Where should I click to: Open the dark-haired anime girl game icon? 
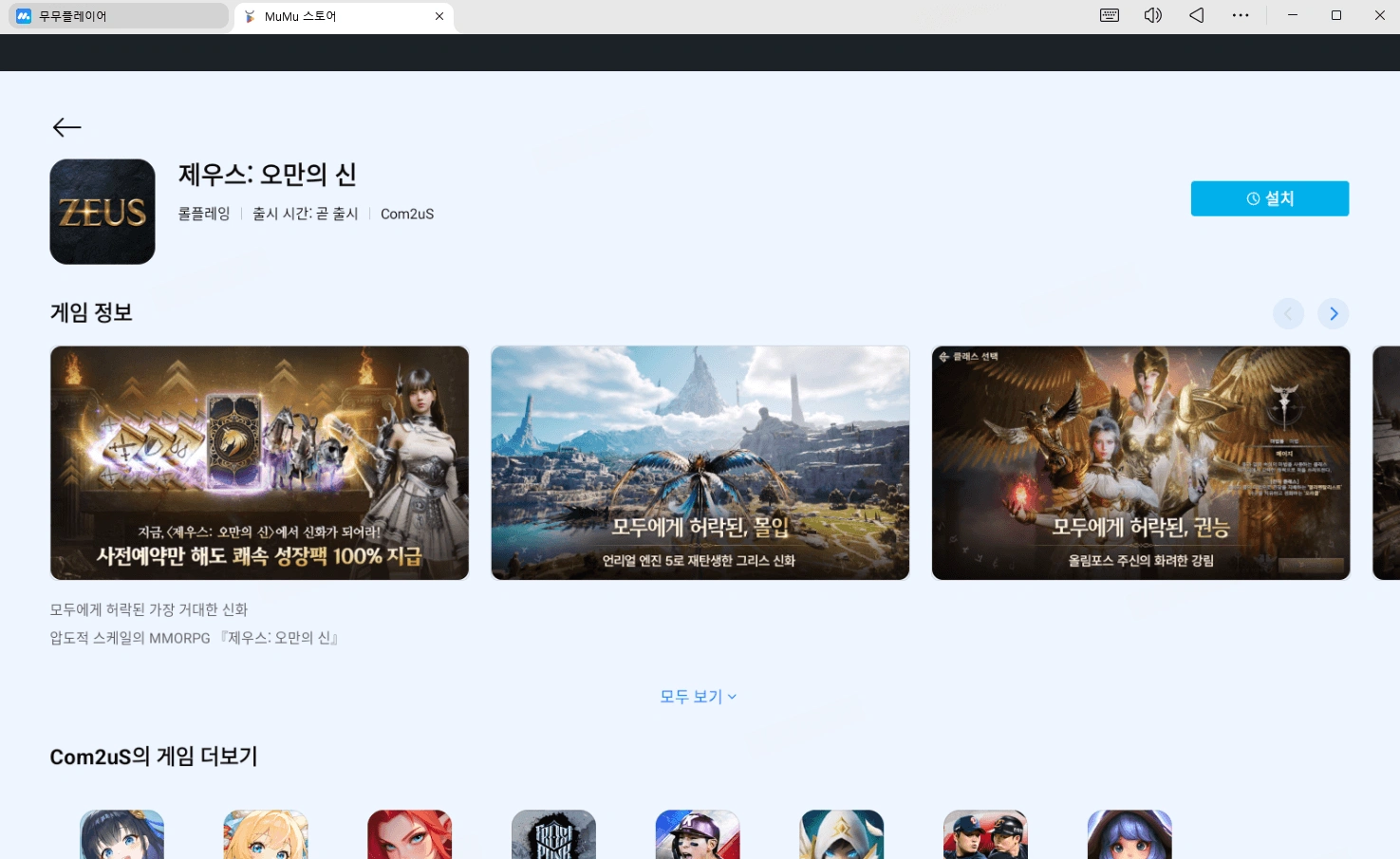pyautogui.click(x=121, y=834)
